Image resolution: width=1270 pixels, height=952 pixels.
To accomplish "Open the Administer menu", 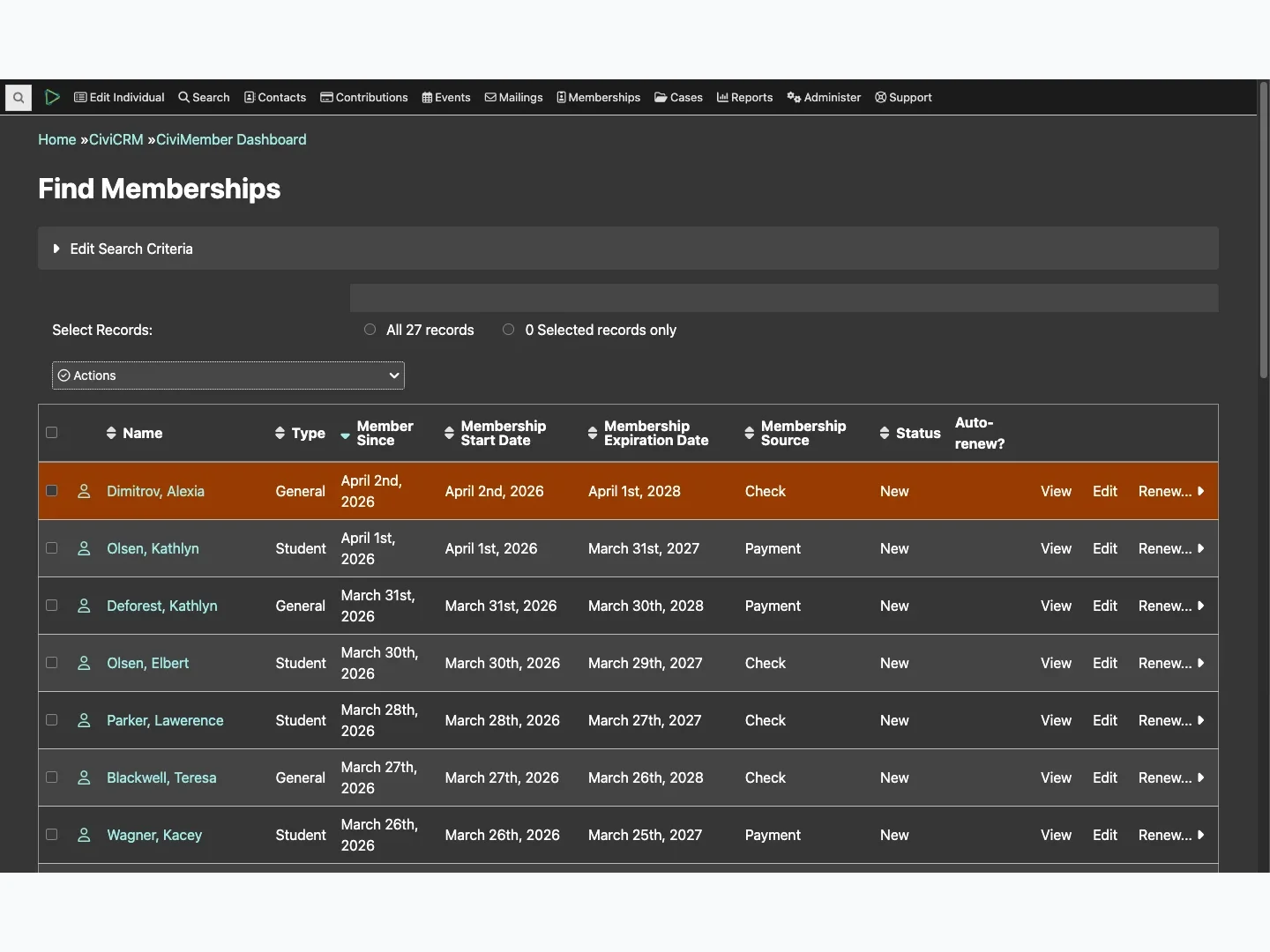I will pos(824,98).
